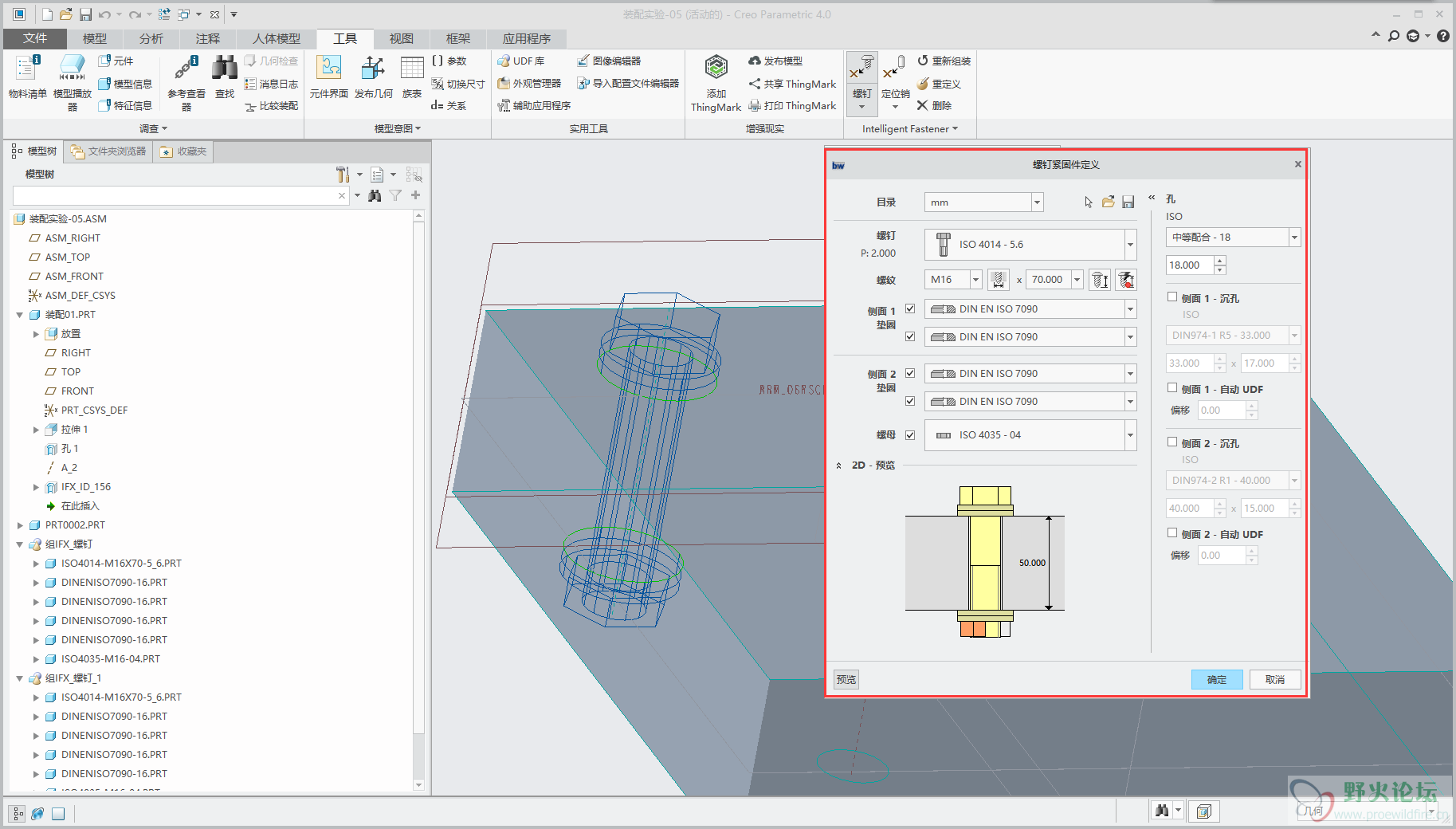Collapse the 2D - 预览 preview section
This screenshot has width=1456, height=829.
[838, 466]
